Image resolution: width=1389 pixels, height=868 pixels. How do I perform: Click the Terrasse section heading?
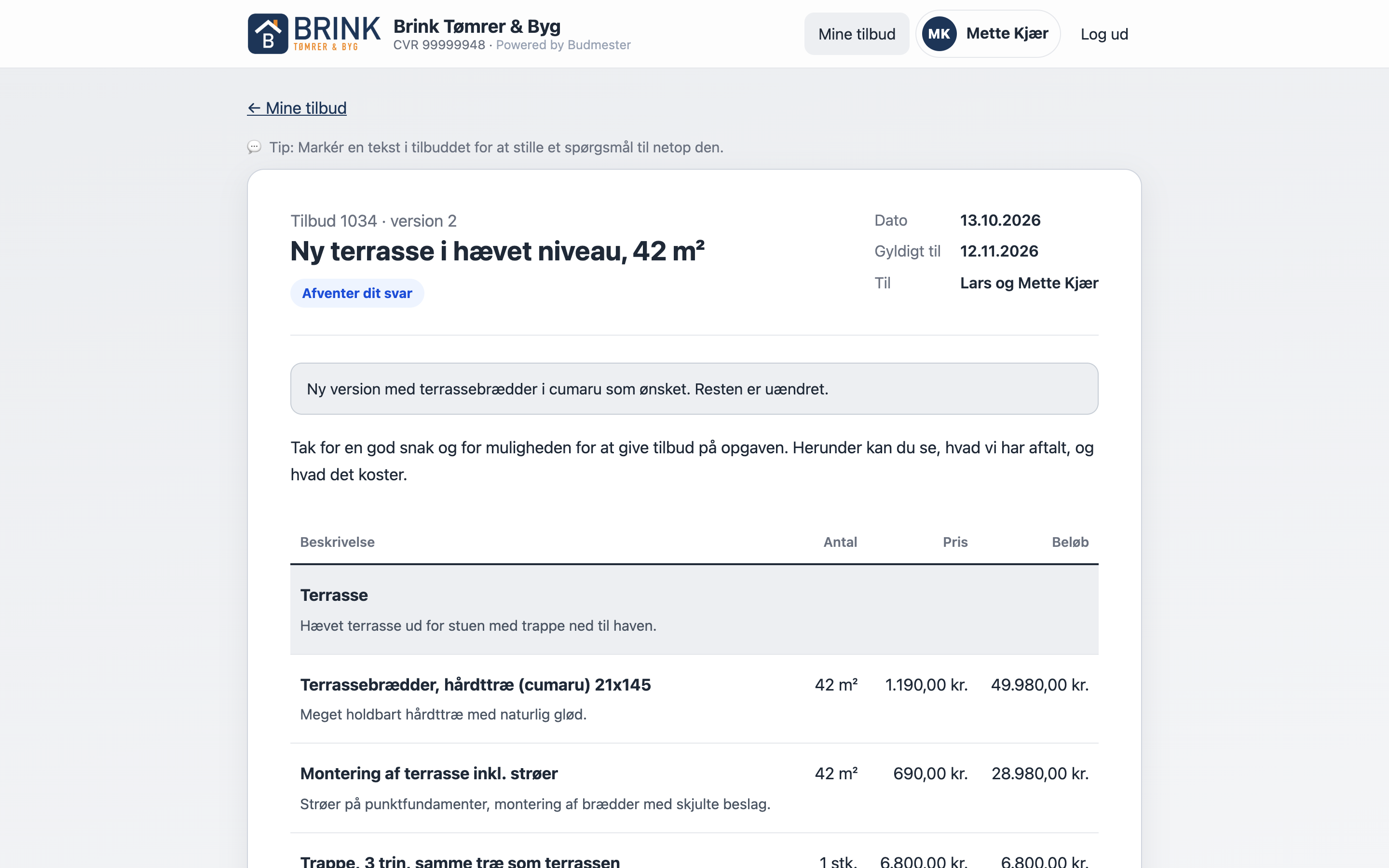[334, 596]
